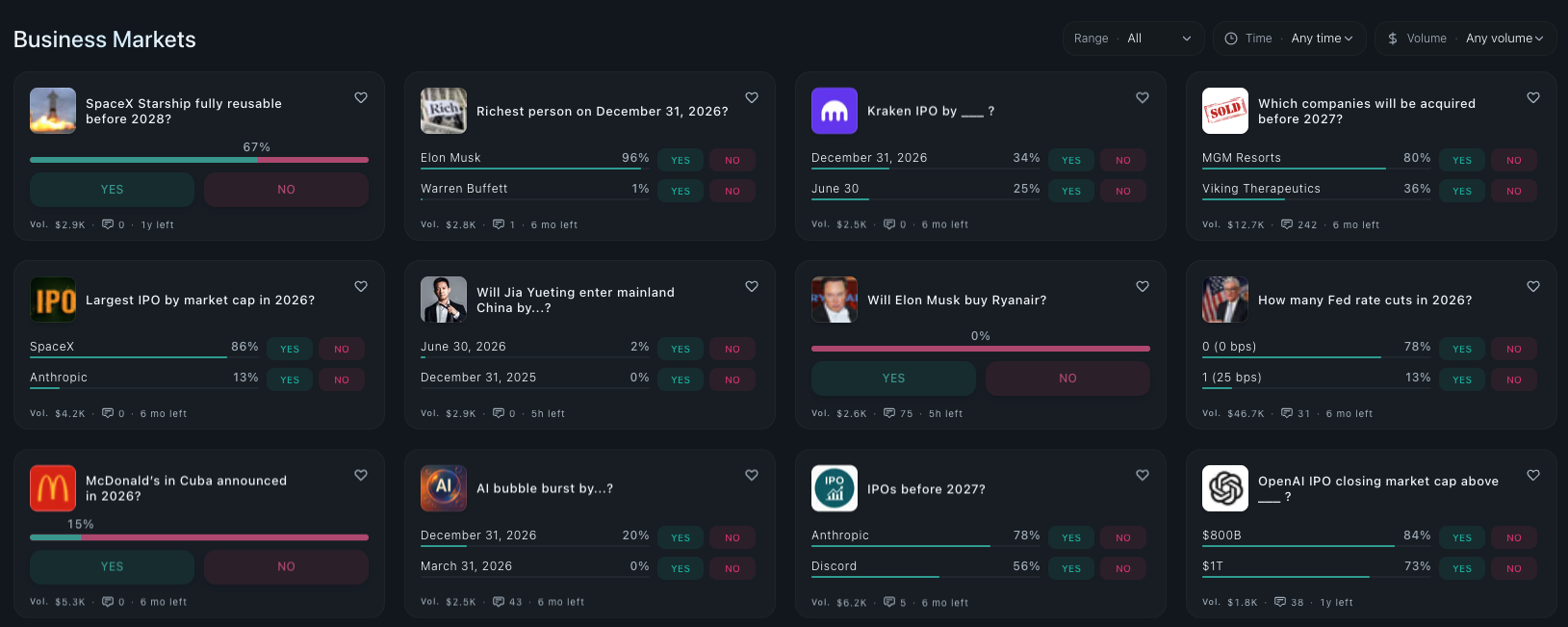Click NO for Kraken IPO by June 30
The width and height of the screenshot is (1568, 627).
click(x=1123, y=191)
